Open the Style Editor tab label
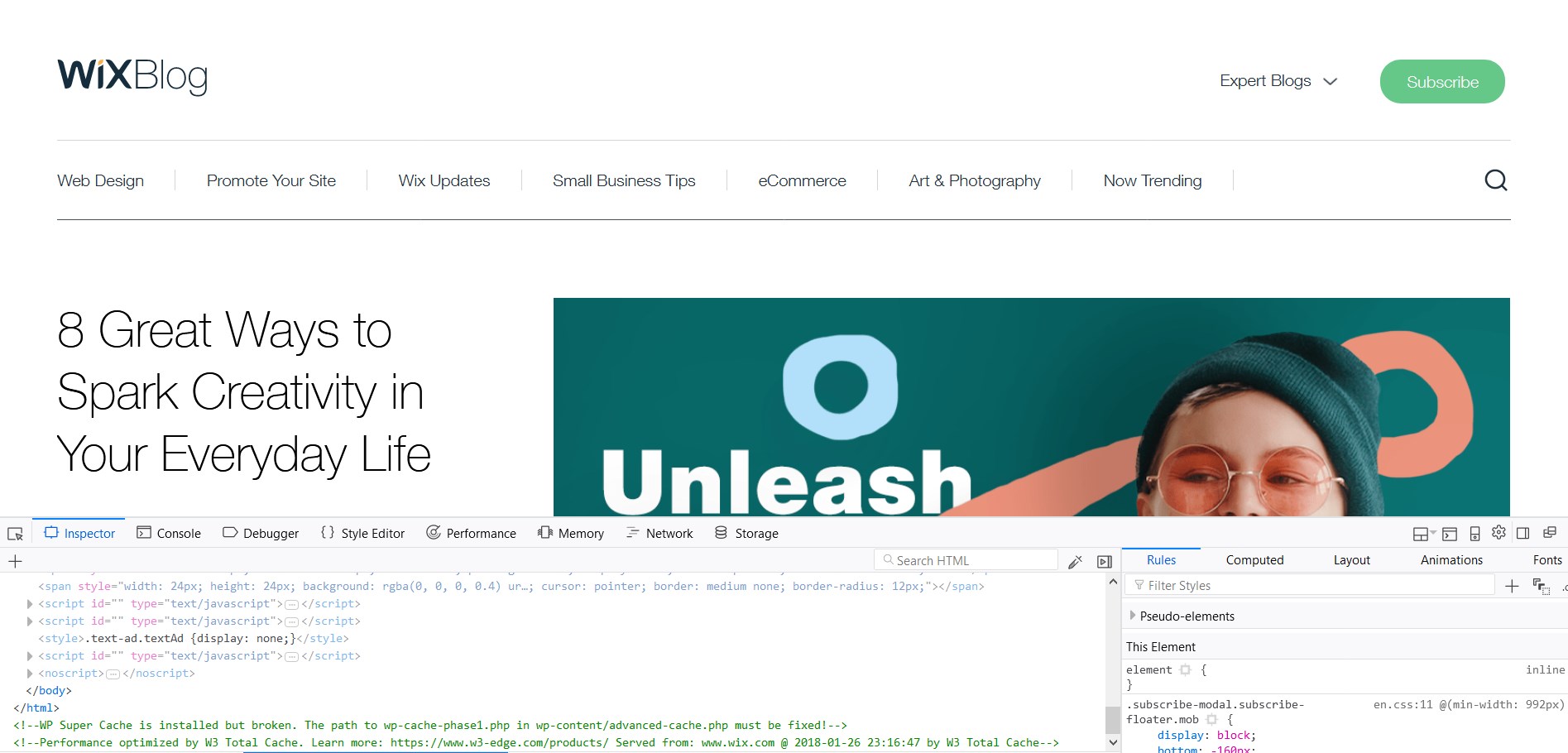The image size is (1568, 753). (373, 534)
